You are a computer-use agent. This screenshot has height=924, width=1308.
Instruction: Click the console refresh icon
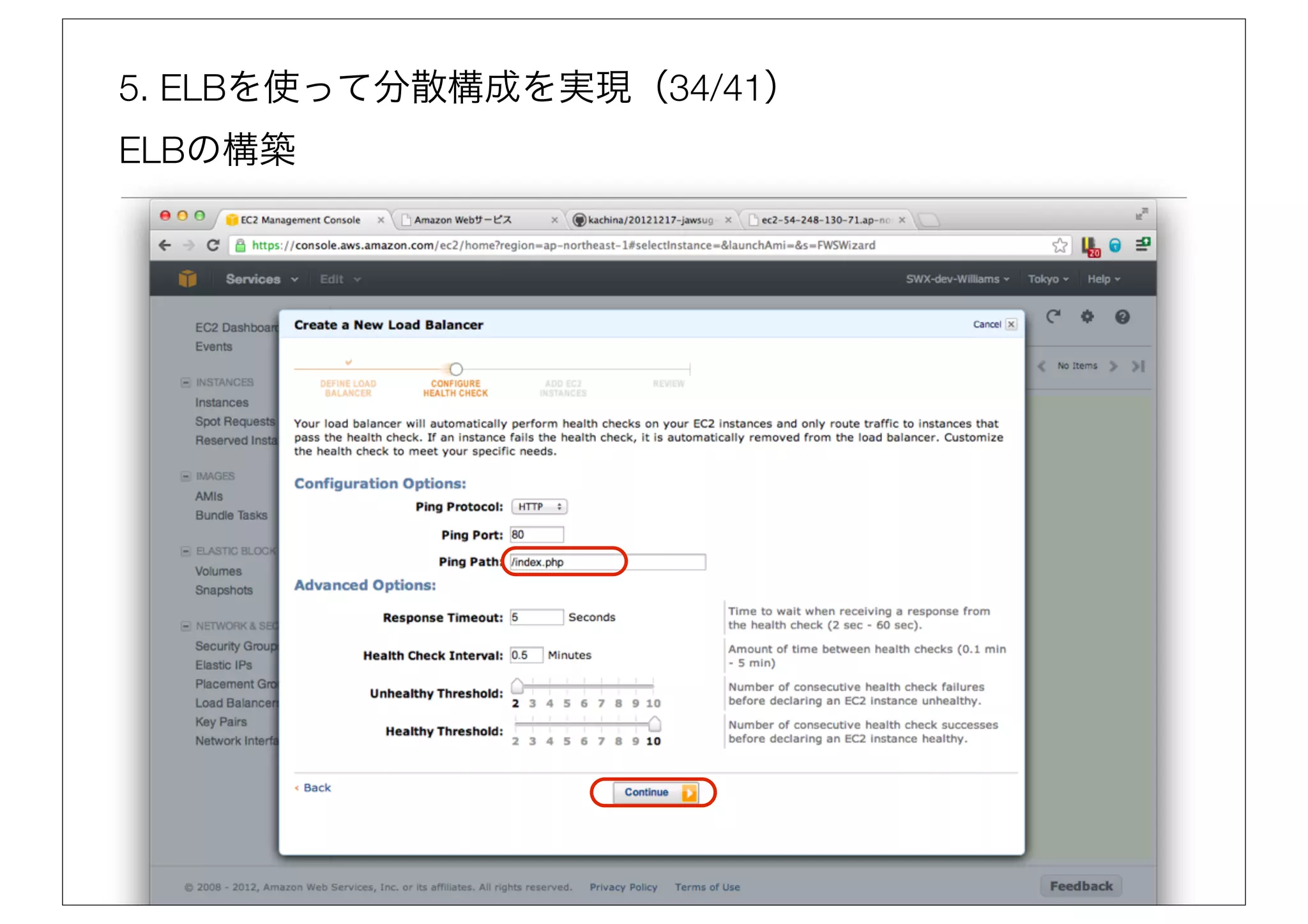pos(1053,317)
